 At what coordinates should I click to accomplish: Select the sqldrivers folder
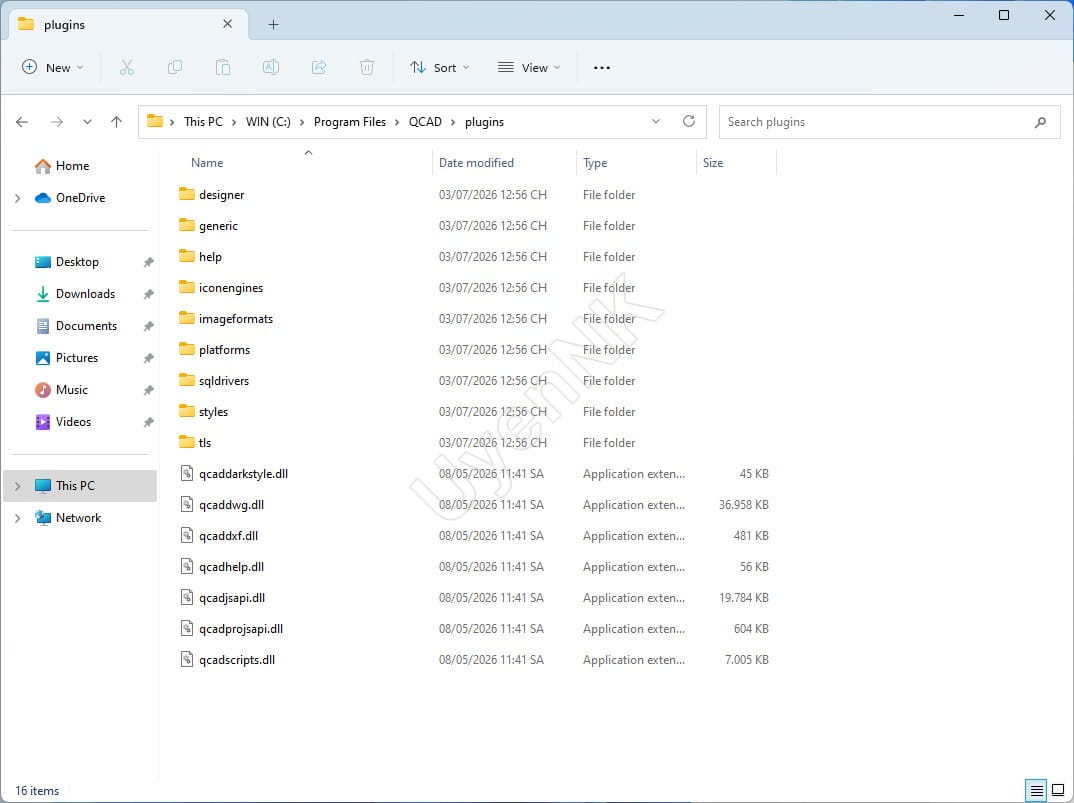pyautogui.click(x=224, y=381)
